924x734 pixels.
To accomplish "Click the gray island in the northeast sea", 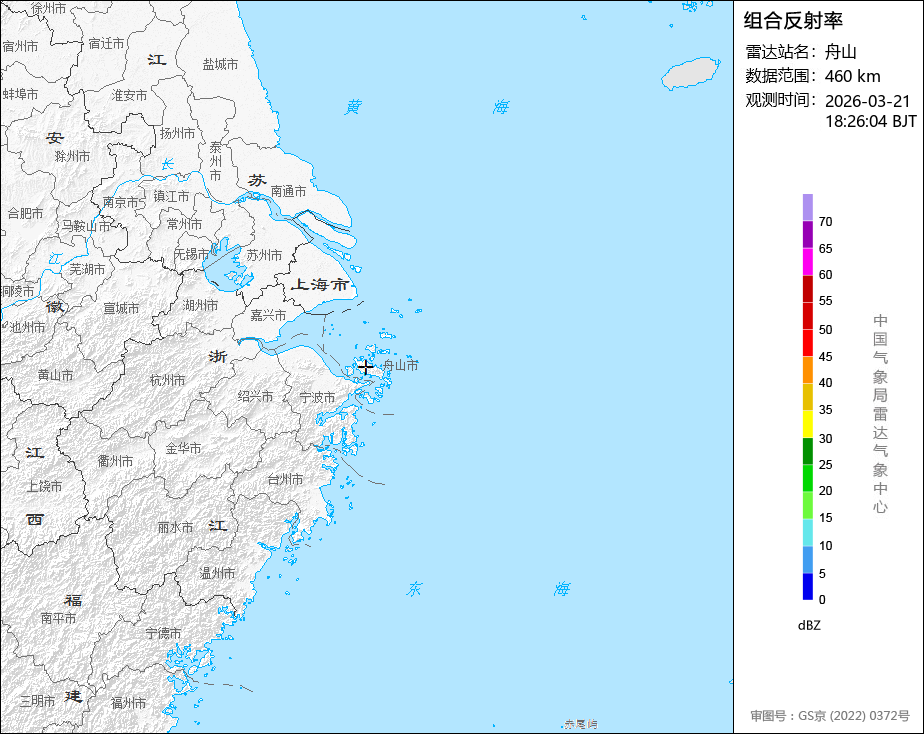I will [690, 74].
